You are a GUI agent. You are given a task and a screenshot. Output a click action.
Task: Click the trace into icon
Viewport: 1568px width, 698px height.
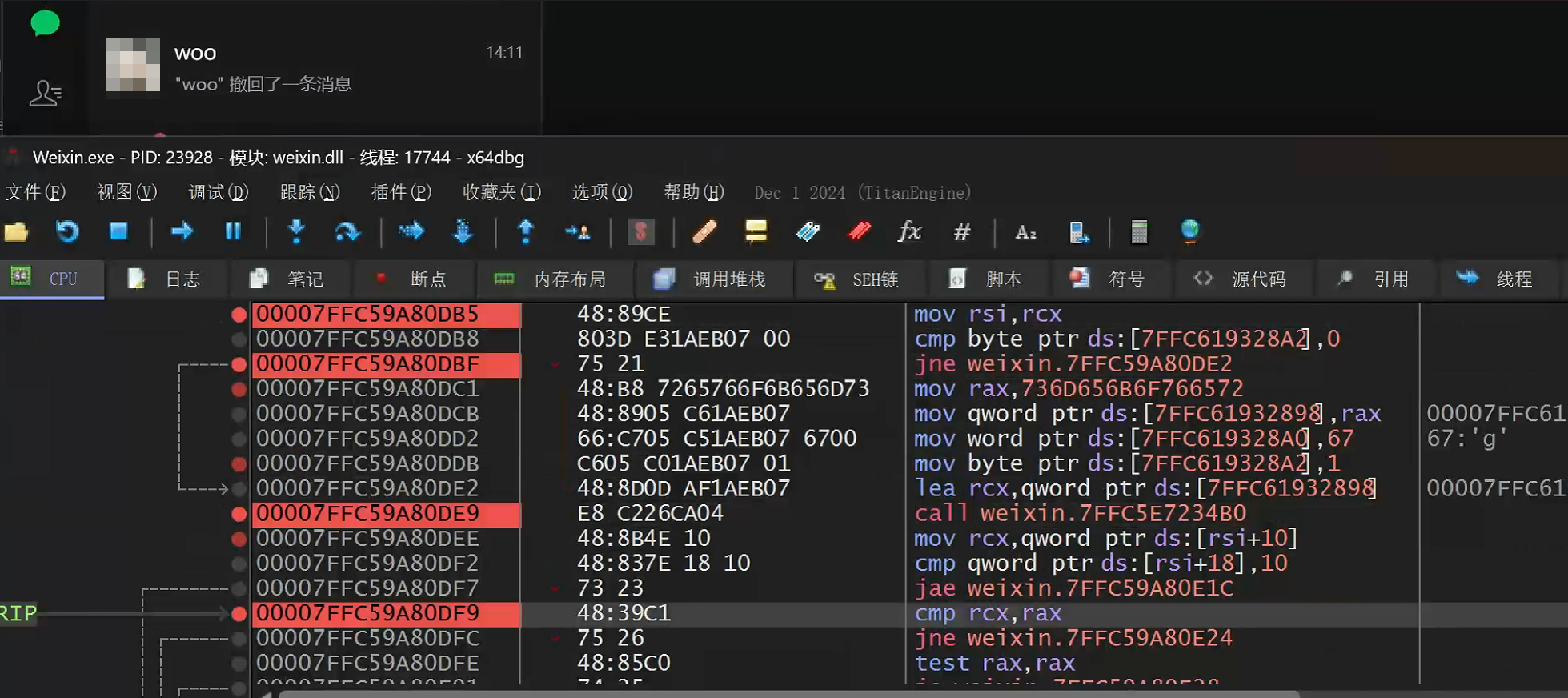(x=411, y=231)
